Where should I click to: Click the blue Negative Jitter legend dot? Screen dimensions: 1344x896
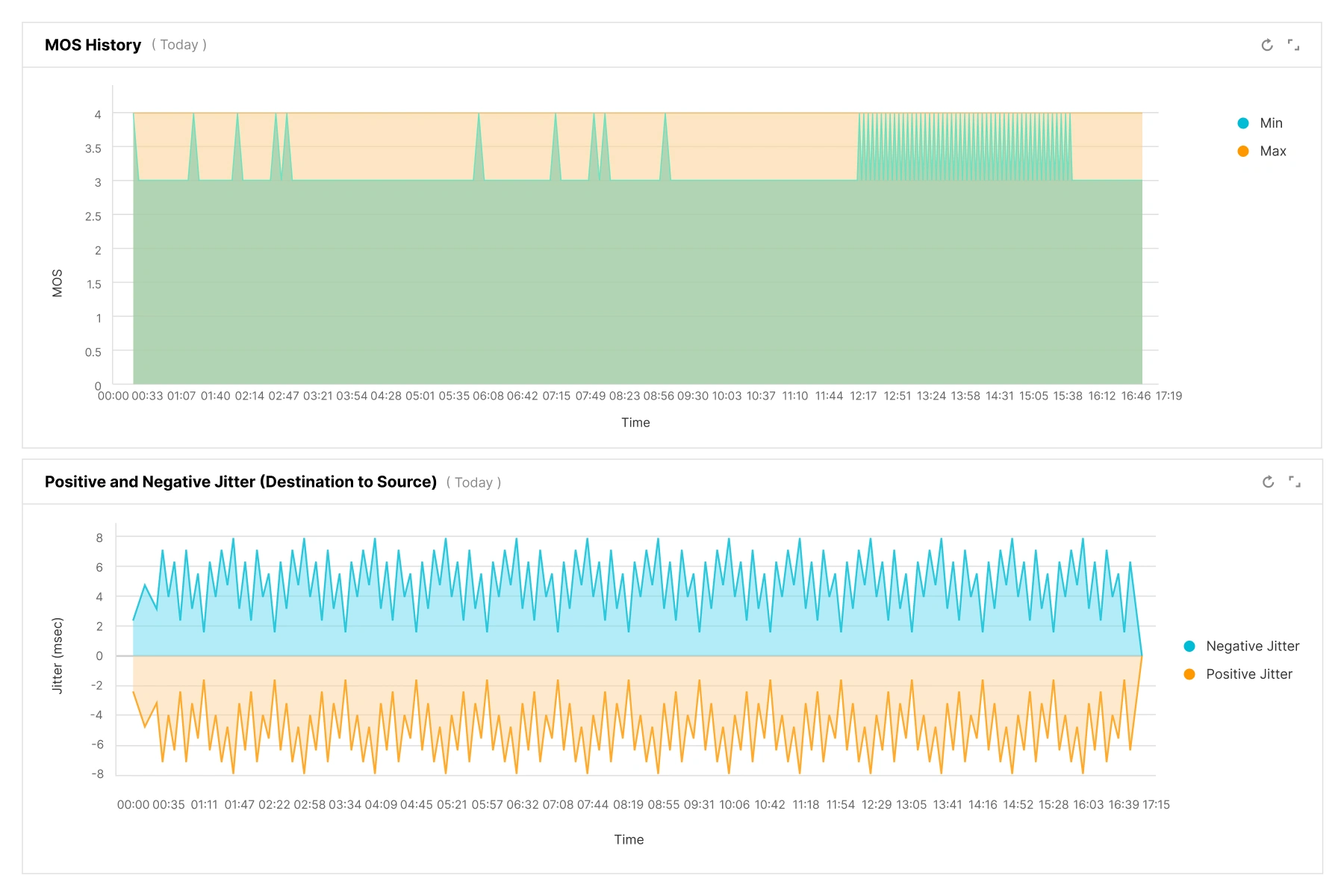(1189, 646)
